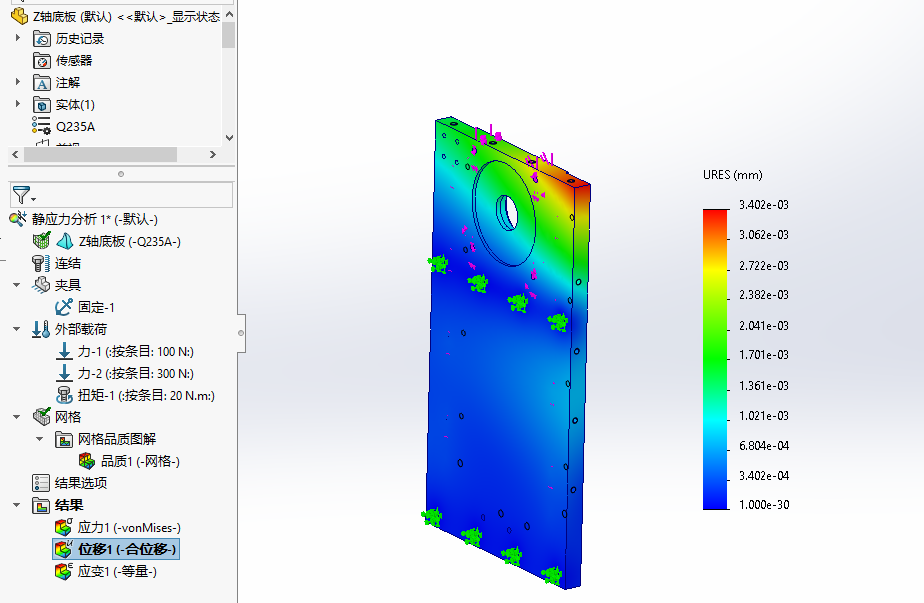The height and width of the screenshot is (603, 924).
Task: Click the legend maximum value 3.402e-03
Action: (x=764, y=205)
